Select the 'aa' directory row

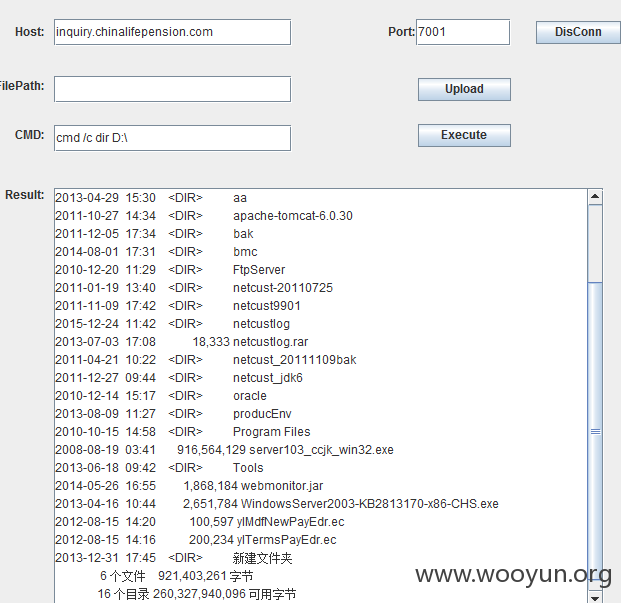[x=151, y=198]
